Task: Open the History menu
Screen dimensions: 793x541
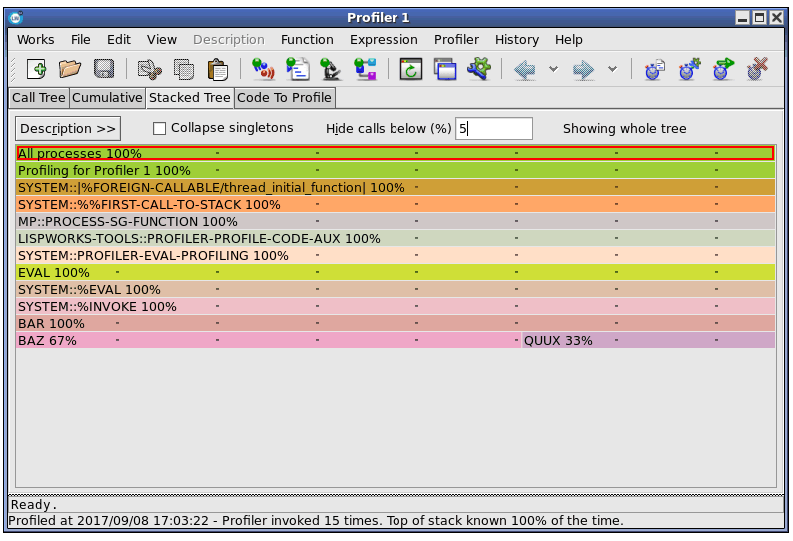Action: (x=517, y=39)
